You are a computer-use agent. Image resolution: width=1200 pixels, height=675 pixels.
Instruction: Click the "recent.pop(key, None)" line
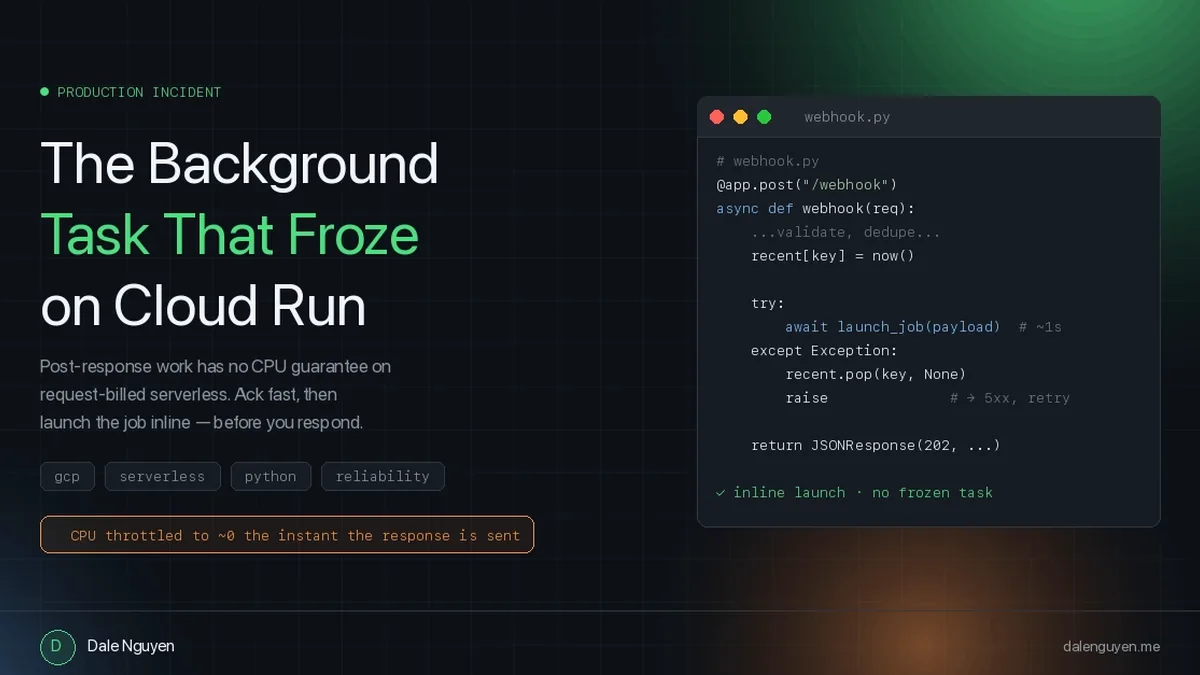pyautogui.click(x=876, y=374)
